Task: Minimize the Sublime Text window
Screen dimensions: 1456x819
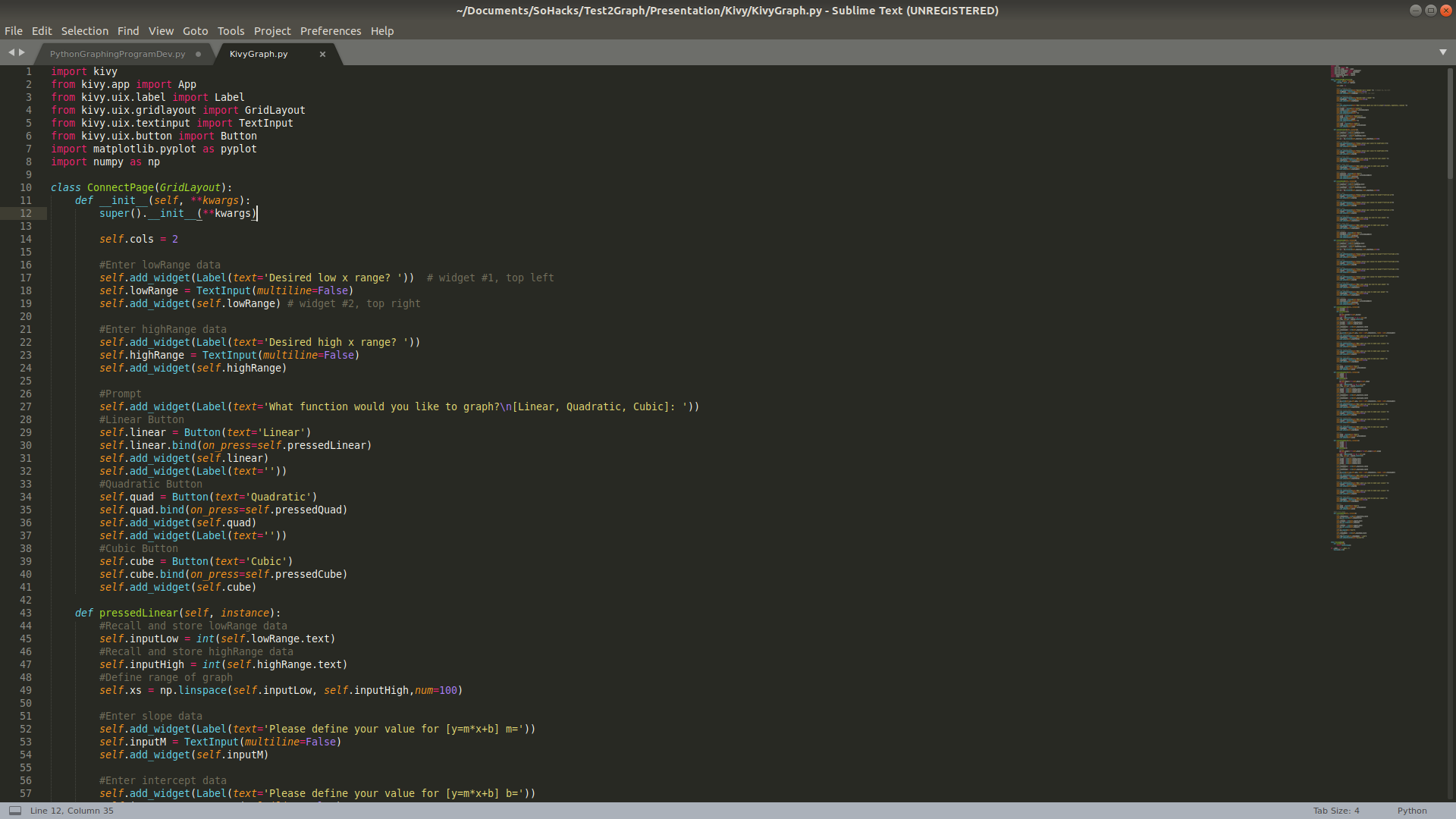Action: click(1415, 11)
